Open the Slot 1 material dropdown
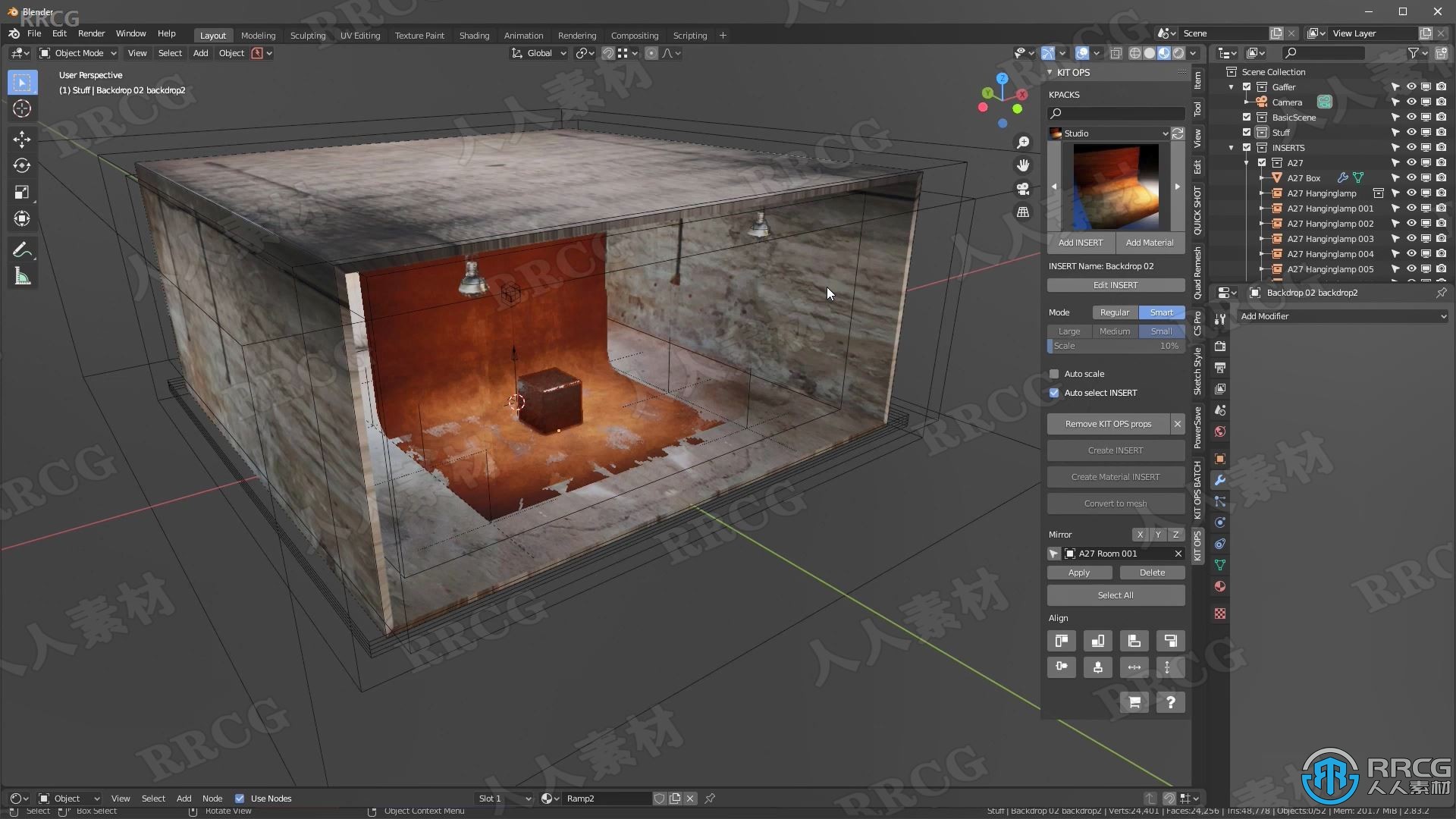 click(x=504, y=799)
